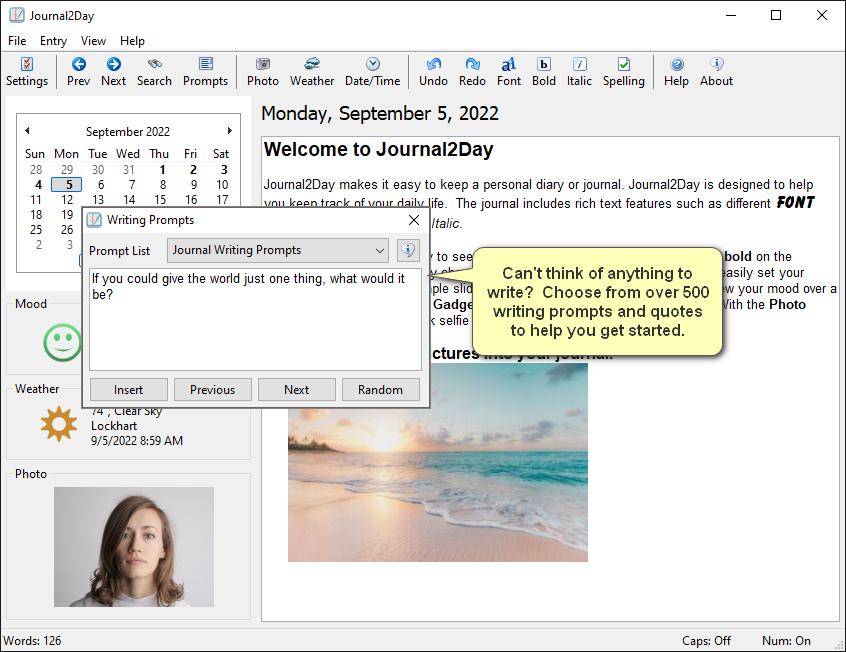Screen dimensions: 846x652
Task: Open the File menu
Action: point(17,40)
